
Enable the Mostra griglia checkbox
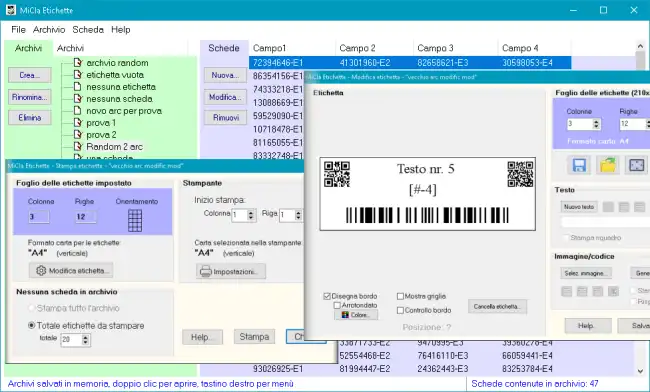coord(400,296)
